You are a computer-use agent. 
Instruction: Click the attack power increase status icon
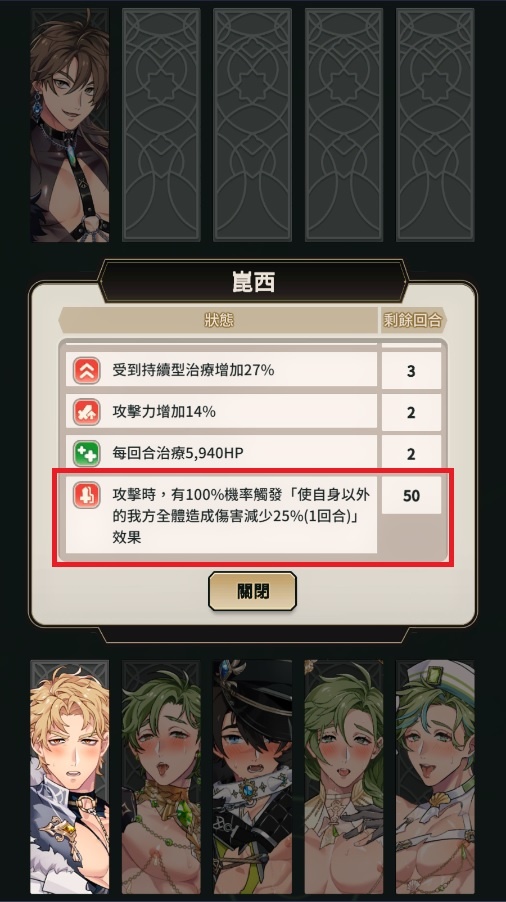tap(86, 412)
